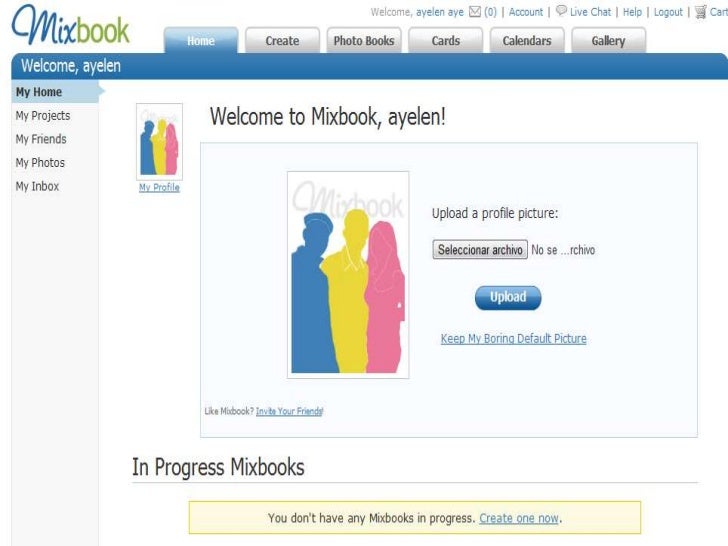Click the 'Upload a profile picture:' label
The width and height of the screenshot is (728, 546).
point(495,213)
